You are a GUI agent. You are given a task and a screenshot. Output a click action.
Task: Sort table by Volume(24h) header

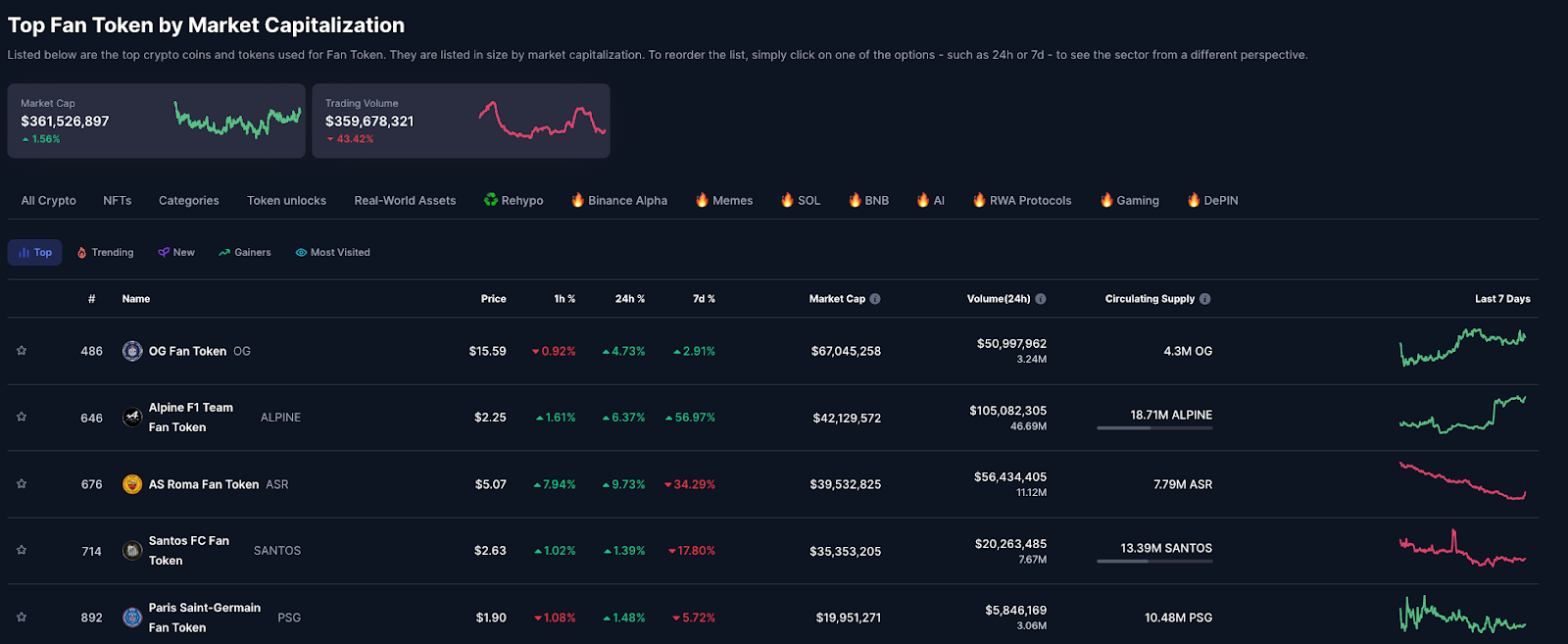click(x=999, y=299)
